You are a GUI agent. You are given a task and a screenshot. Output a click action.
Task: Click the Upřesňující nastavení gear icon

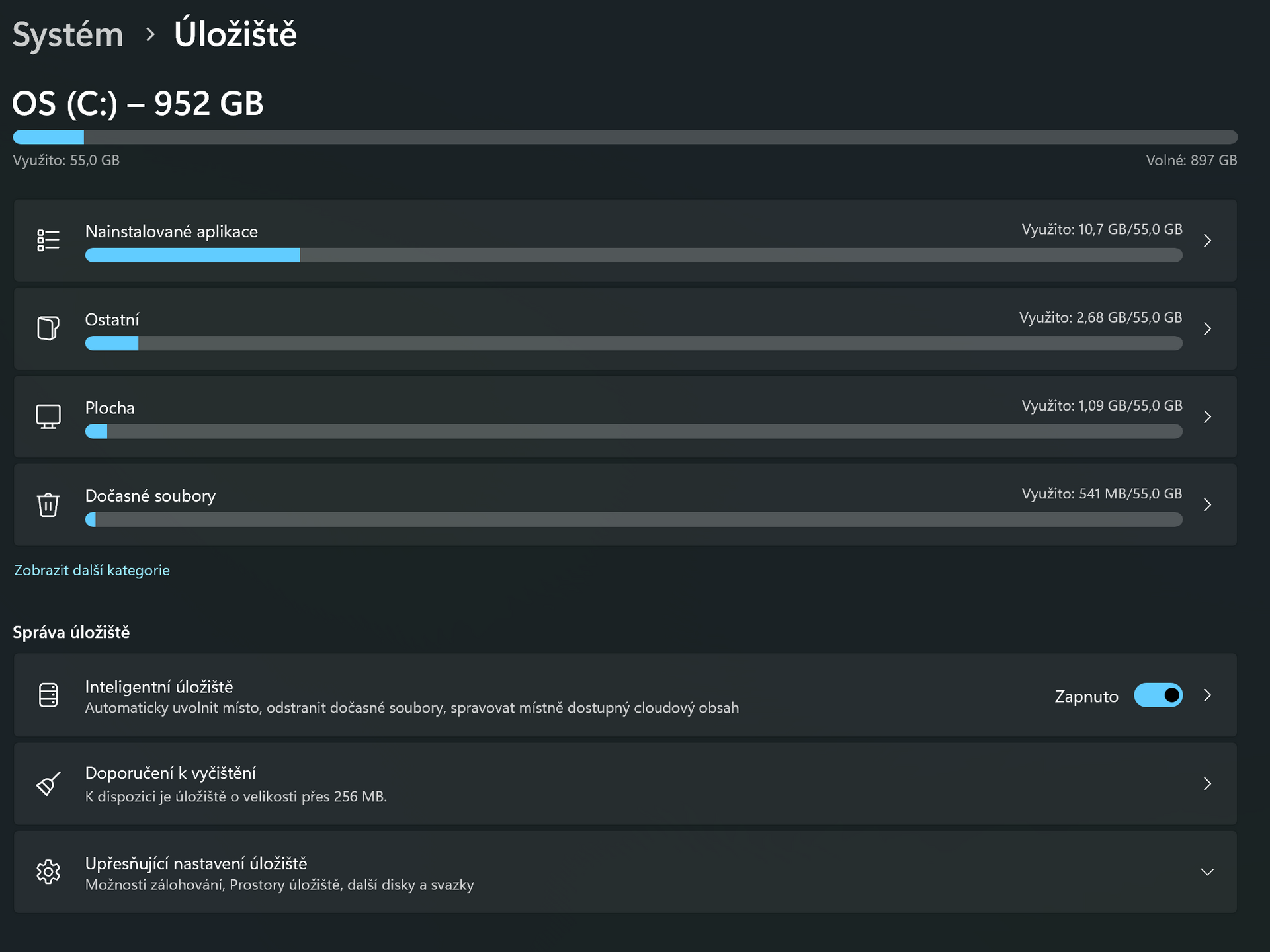coord(48,872)
